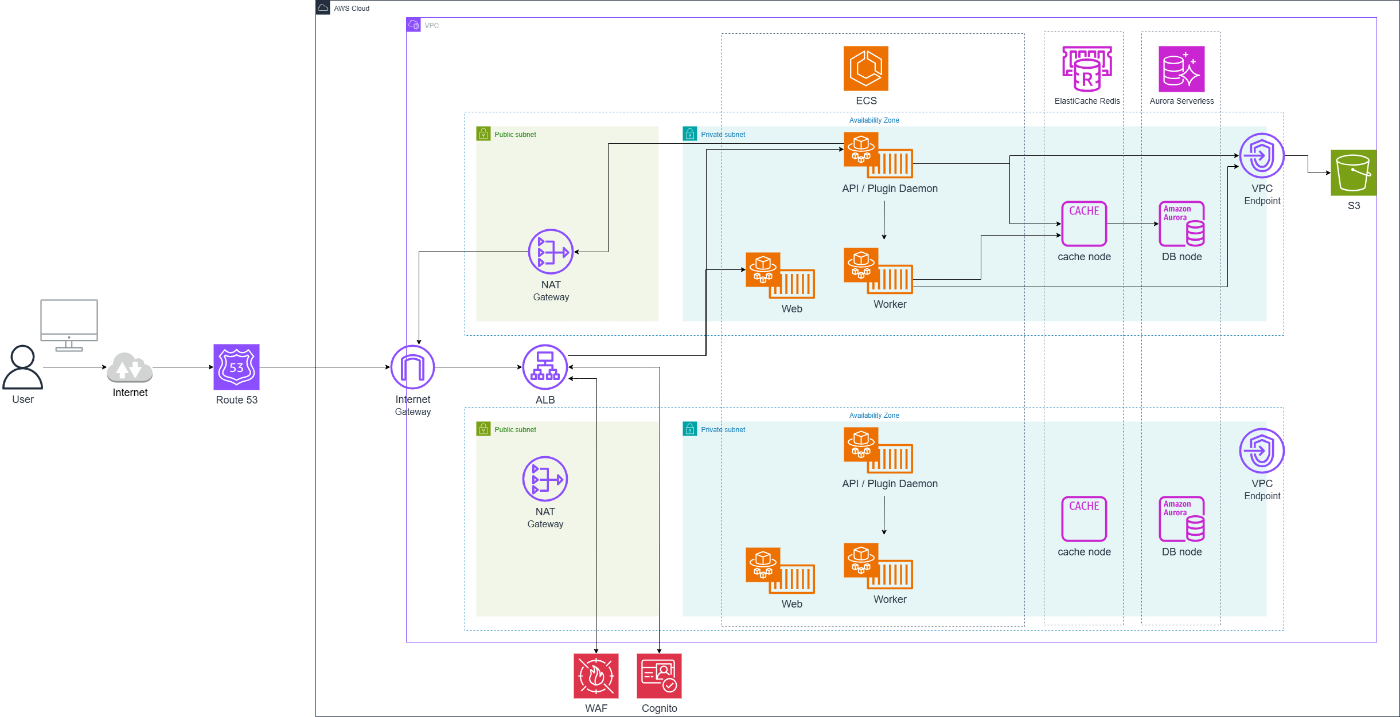The height and width of the screenshot is (717, 1400).
Task: Click the Internet cloud icon
Action: pyautogui.click(x=130, y=367)
